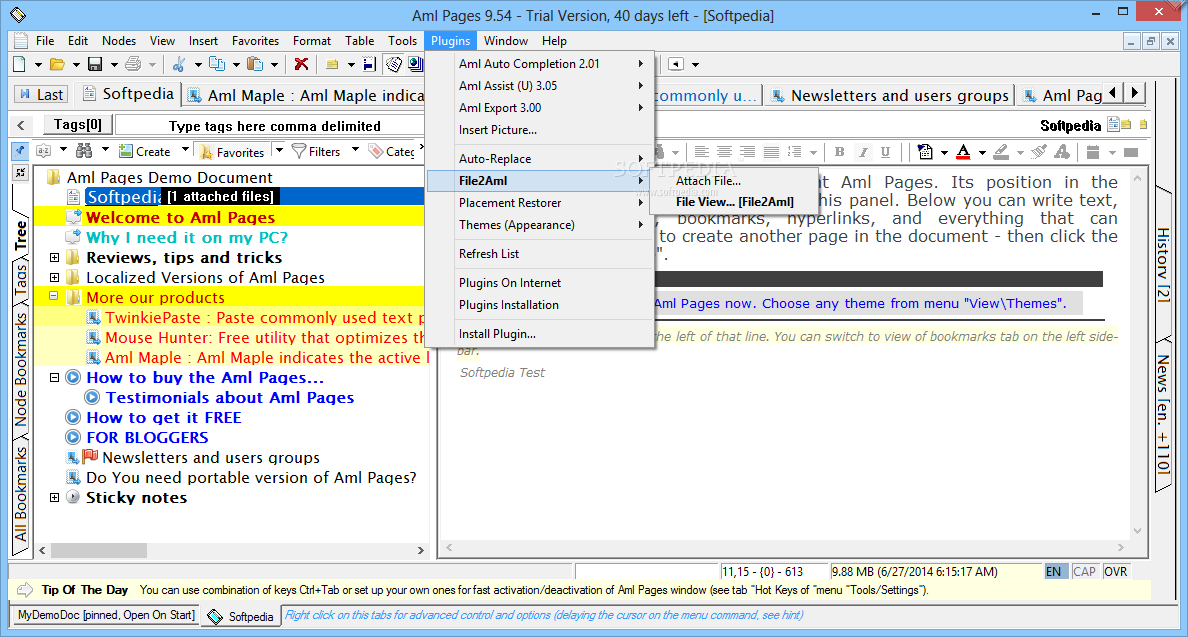The width and height of the screenshot is (1188, 637).
Task: Create a new document with the blank page icon
Action: pyautogui.click(x=20, y=64)
